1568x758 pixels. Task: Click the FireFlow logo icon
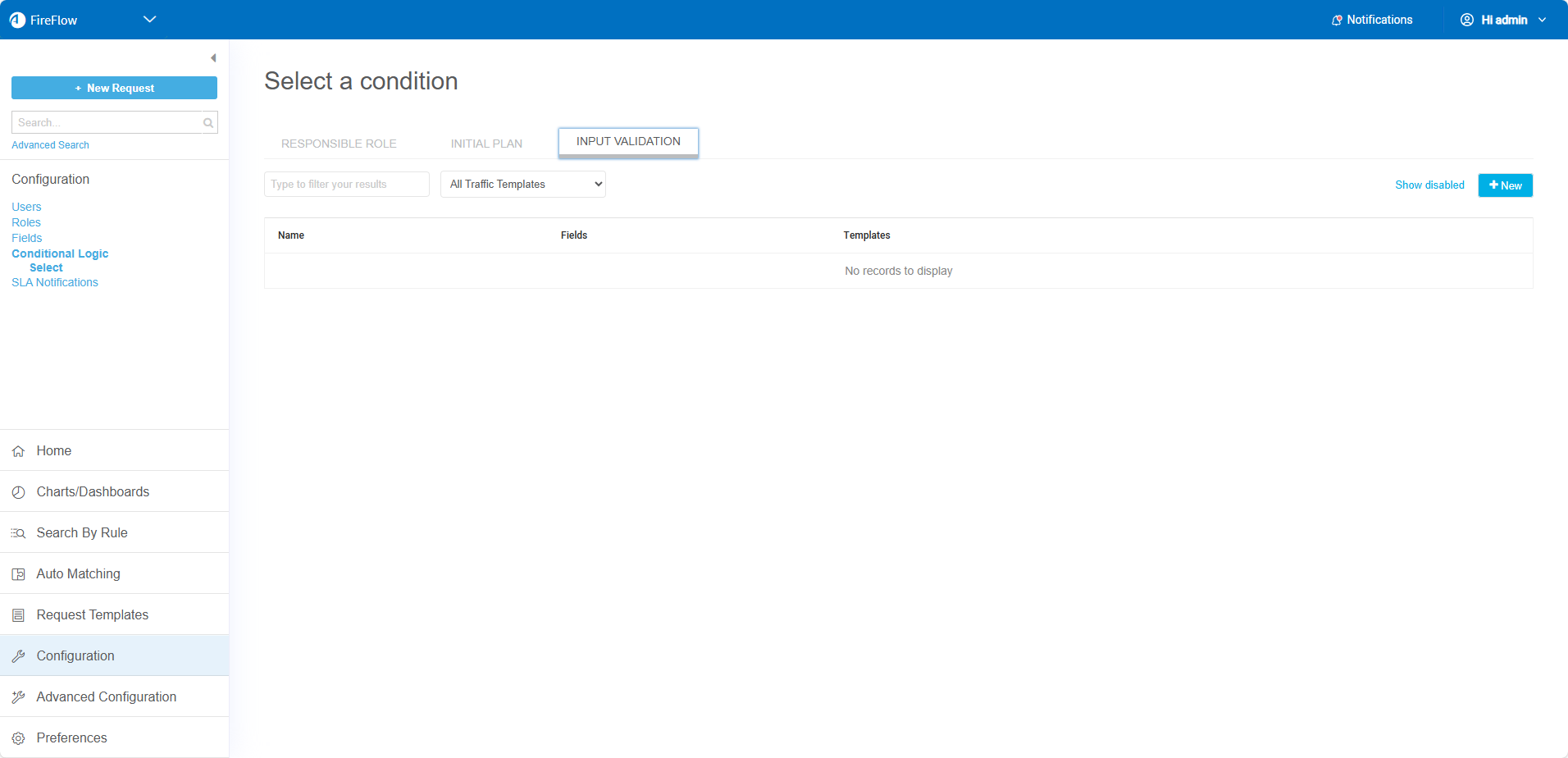pos(17,20)
